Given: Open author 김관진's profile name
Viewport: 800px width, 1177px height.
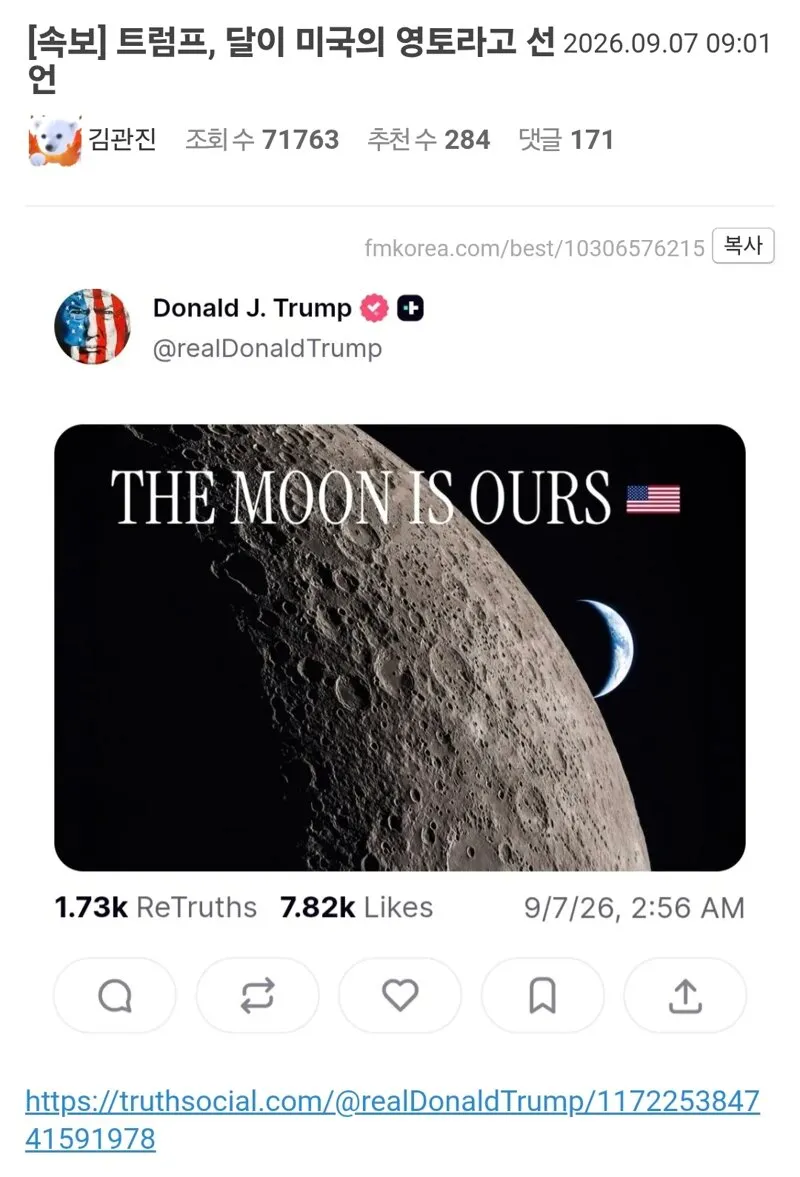Looking at the screenshot, I should click(122, 140).
